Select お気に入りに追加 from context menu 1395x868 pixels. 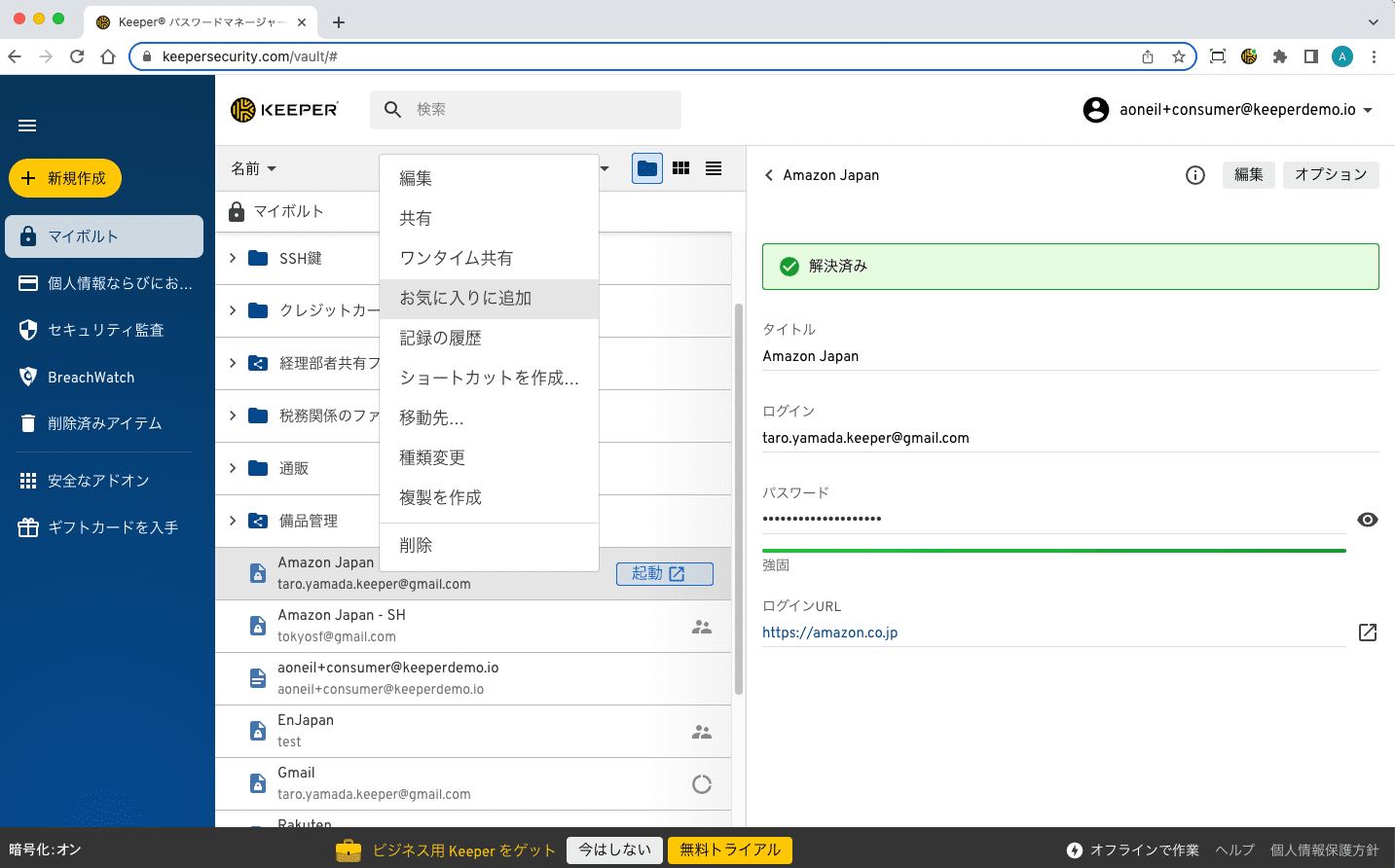click(x=465, y=299)
